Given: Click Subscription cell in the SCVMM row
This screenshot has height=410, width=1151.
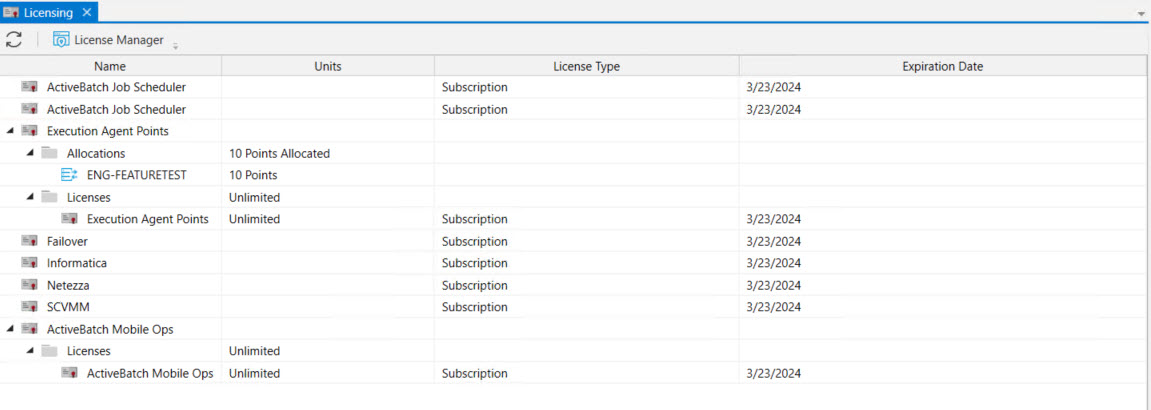Looking at the screenshot, I should (474, 307).
